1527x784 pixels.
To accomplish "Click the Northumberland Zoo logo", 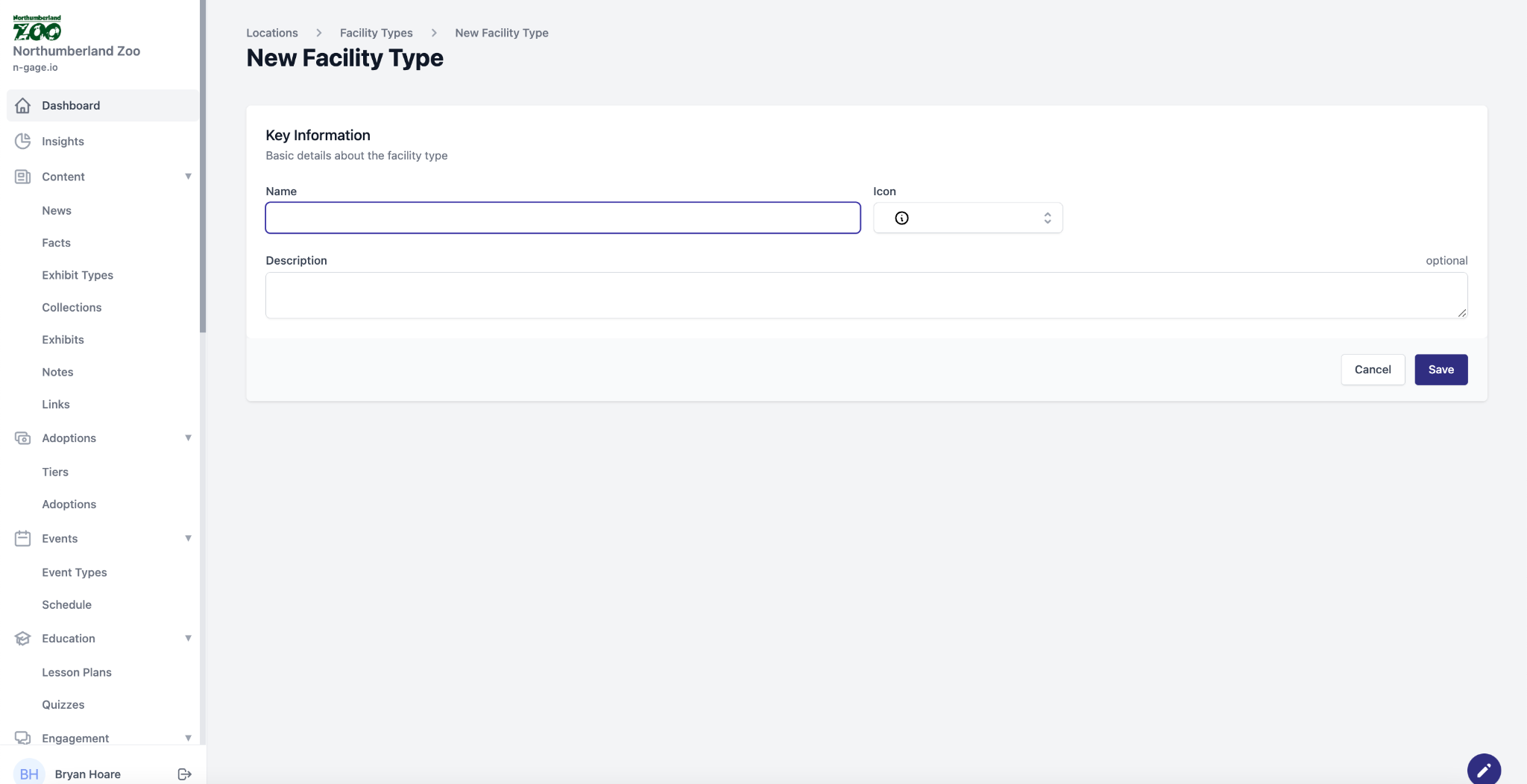I will coord(37,28).
